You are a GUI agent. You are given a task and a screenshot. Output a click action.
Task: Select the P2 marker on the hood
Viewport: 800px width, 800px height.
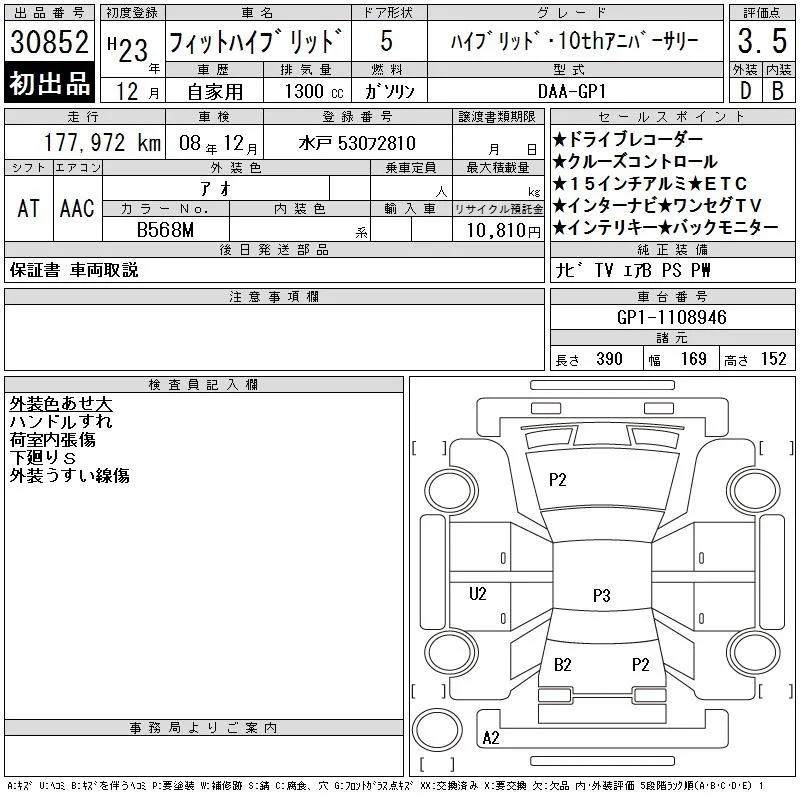pyautogui.click(x=557, y=480)
